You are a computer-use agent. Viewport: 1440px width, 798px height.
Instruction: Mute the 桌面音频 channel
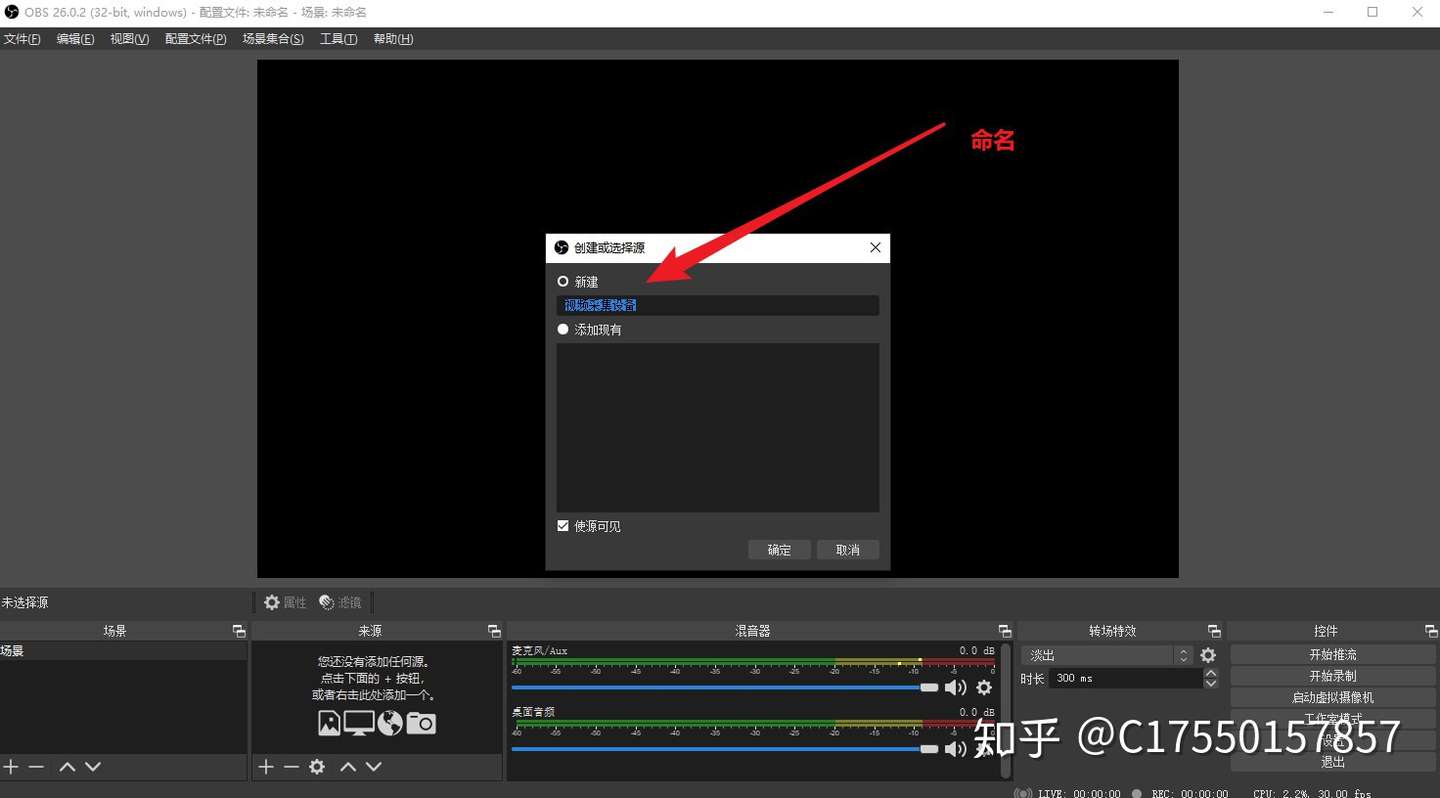point(956,748)
